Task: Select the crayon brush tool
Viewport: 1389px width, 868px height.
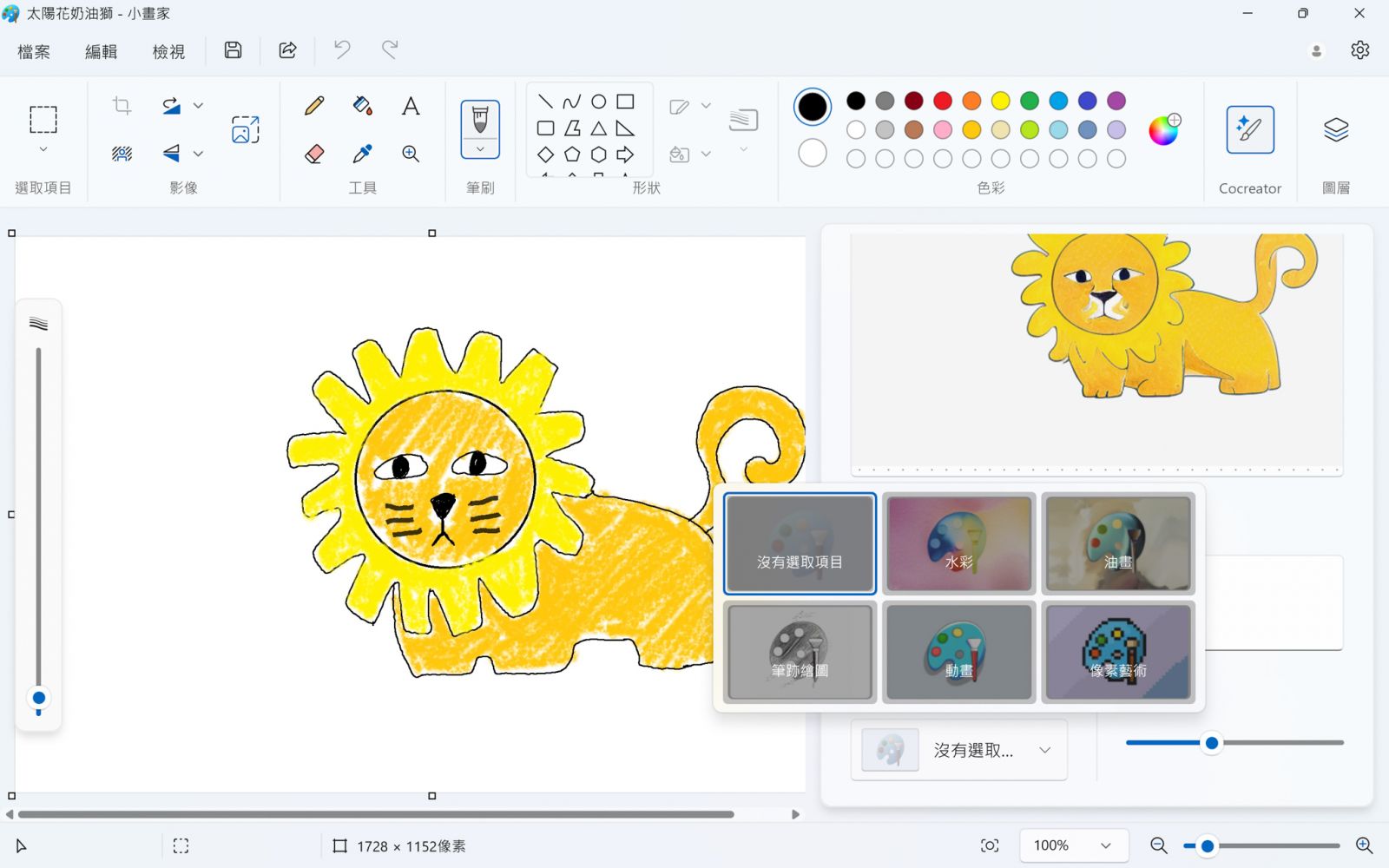Action: pos(480,119)
